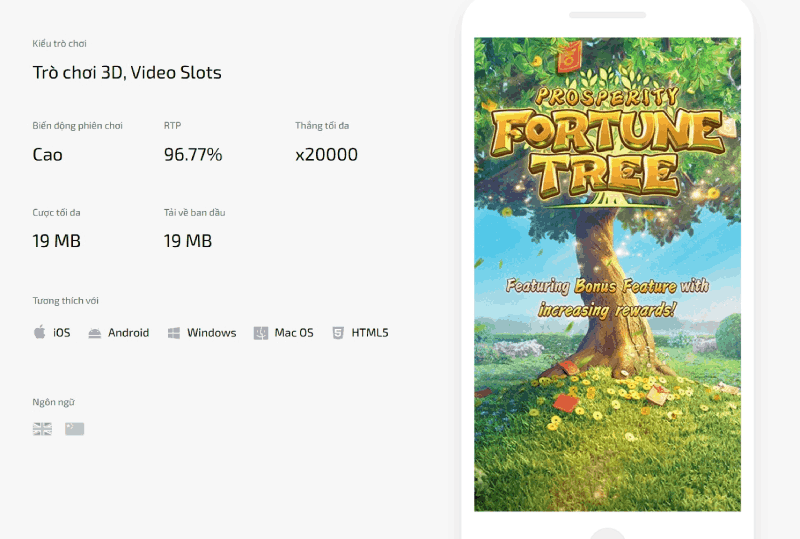Select the Chinese flag language icon
Viewport: 800px width, 539px height.
(x=74, y=429)
